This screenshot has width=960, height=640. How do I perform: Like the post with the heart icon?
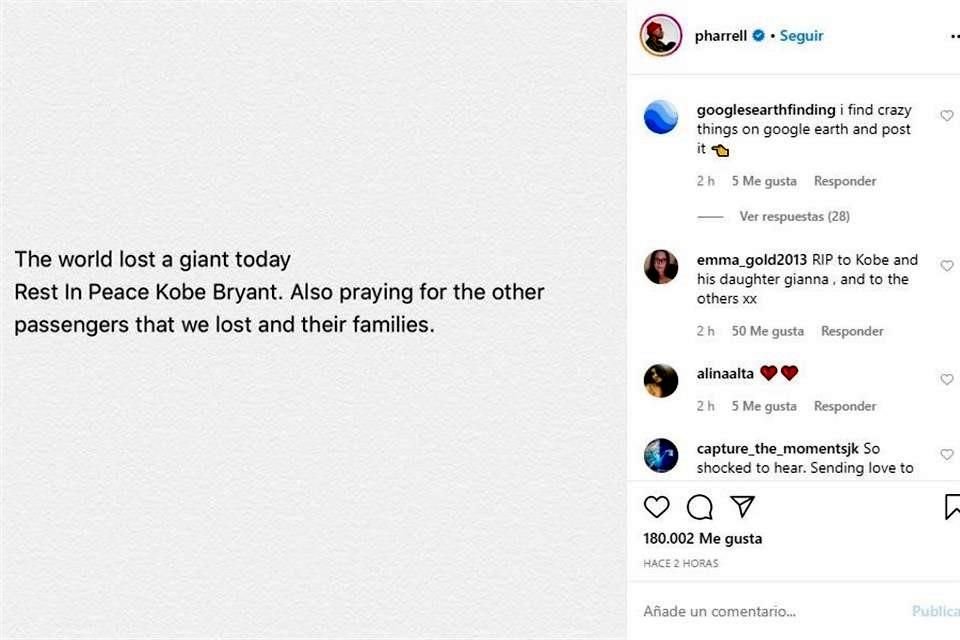pyautogui.click(x=657, y=507)
